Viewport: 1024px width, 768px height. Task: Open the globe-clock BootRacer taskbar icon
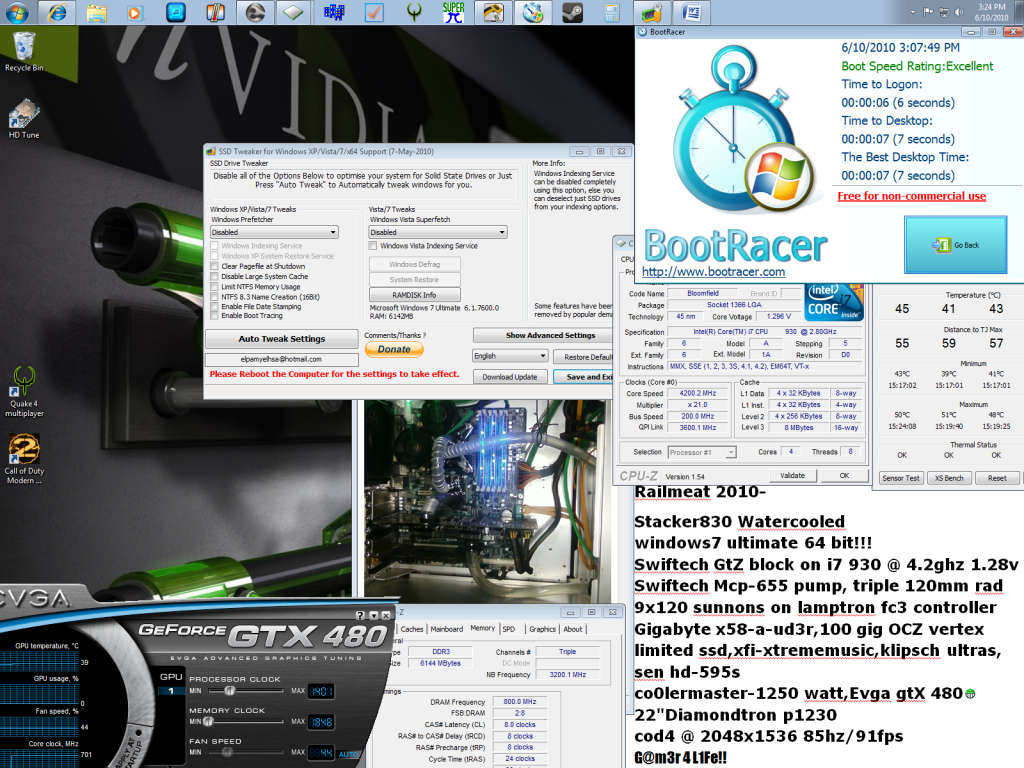point(533,12)
